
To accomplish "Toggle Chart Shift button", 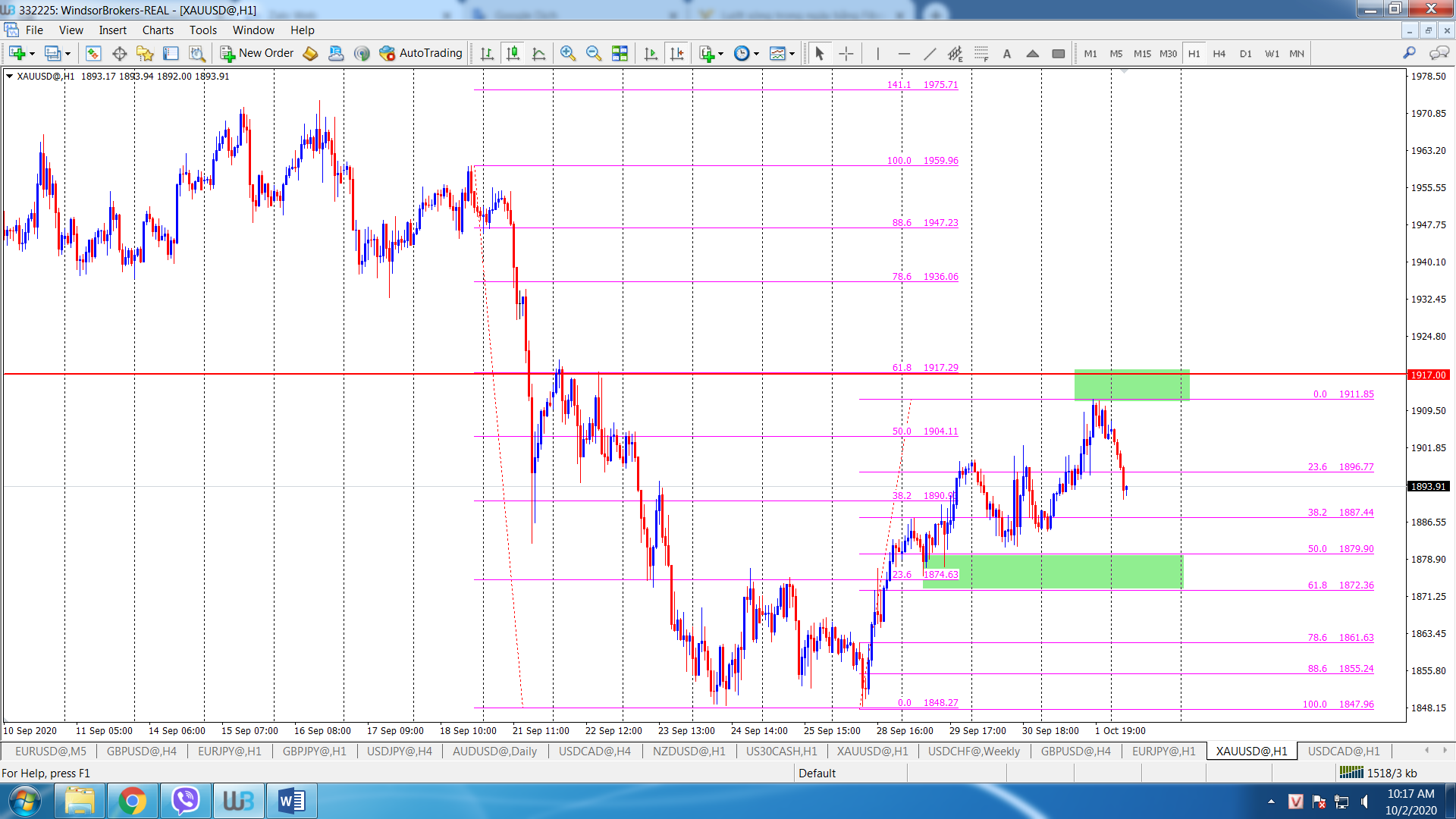I will [x=676, y=53].
